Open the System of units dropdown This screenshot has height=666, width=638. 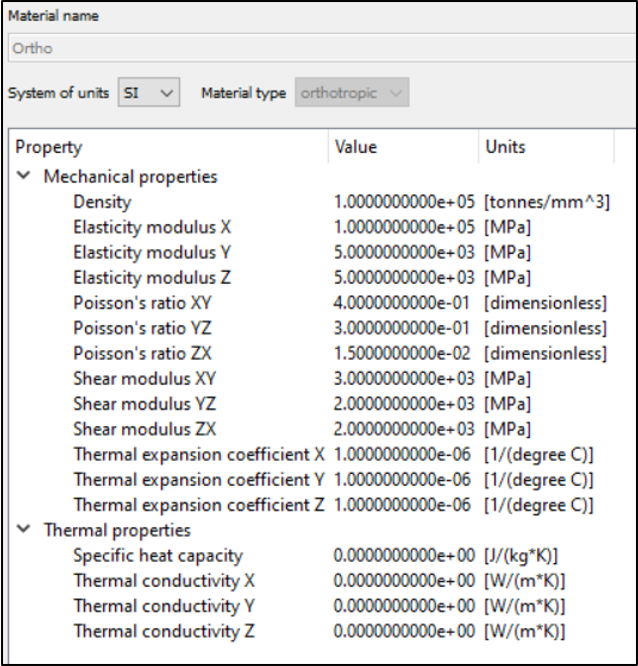pyautogui.click(x=147, y=93)
